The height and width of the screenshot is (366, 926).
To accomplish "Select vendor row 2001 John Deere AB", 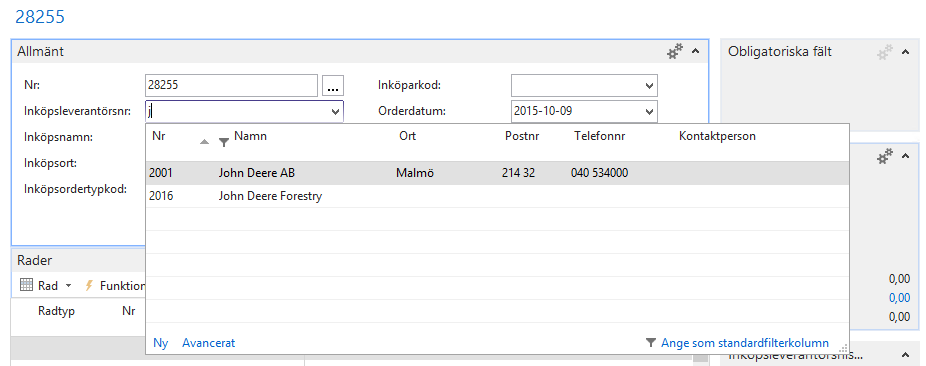I will (497, 173).
